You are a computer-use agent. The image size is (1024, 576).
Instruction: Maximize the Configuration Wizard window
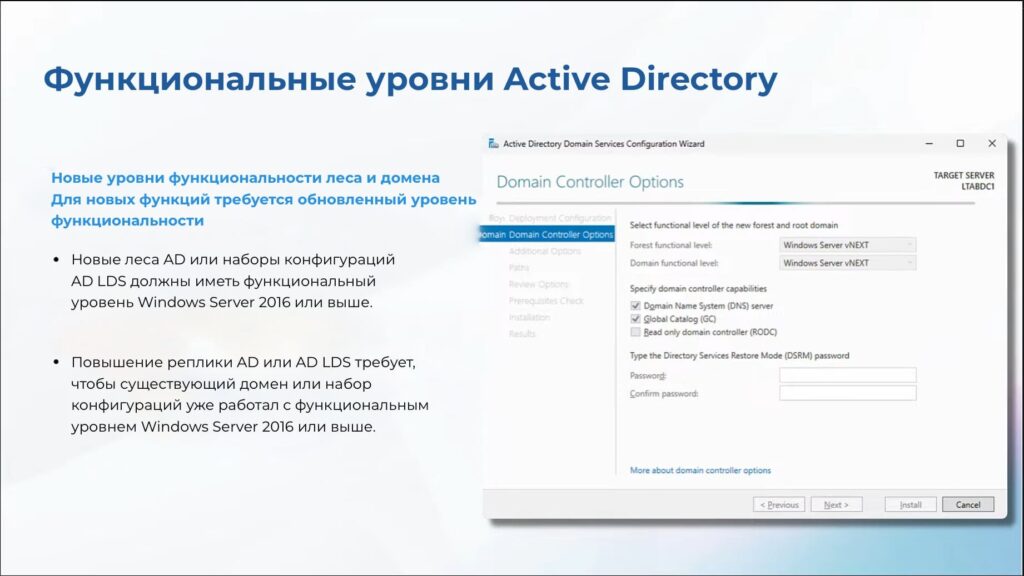[x=960, y=144]
